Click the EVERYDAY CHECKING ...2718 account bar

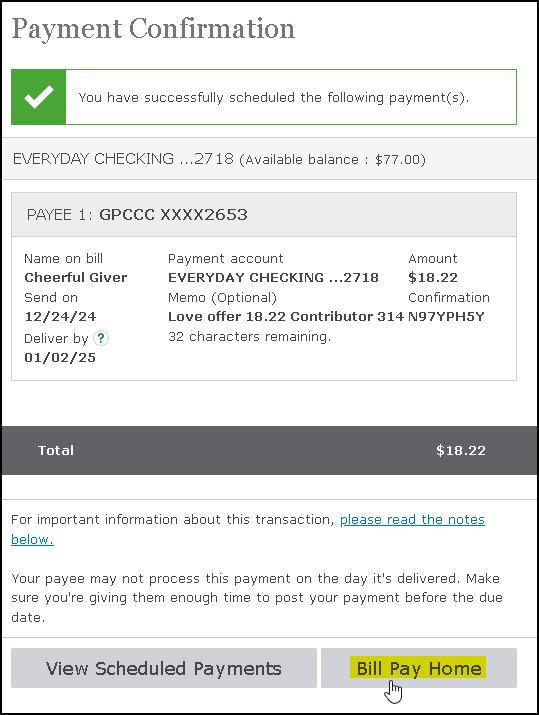click(x=270, y=159)
